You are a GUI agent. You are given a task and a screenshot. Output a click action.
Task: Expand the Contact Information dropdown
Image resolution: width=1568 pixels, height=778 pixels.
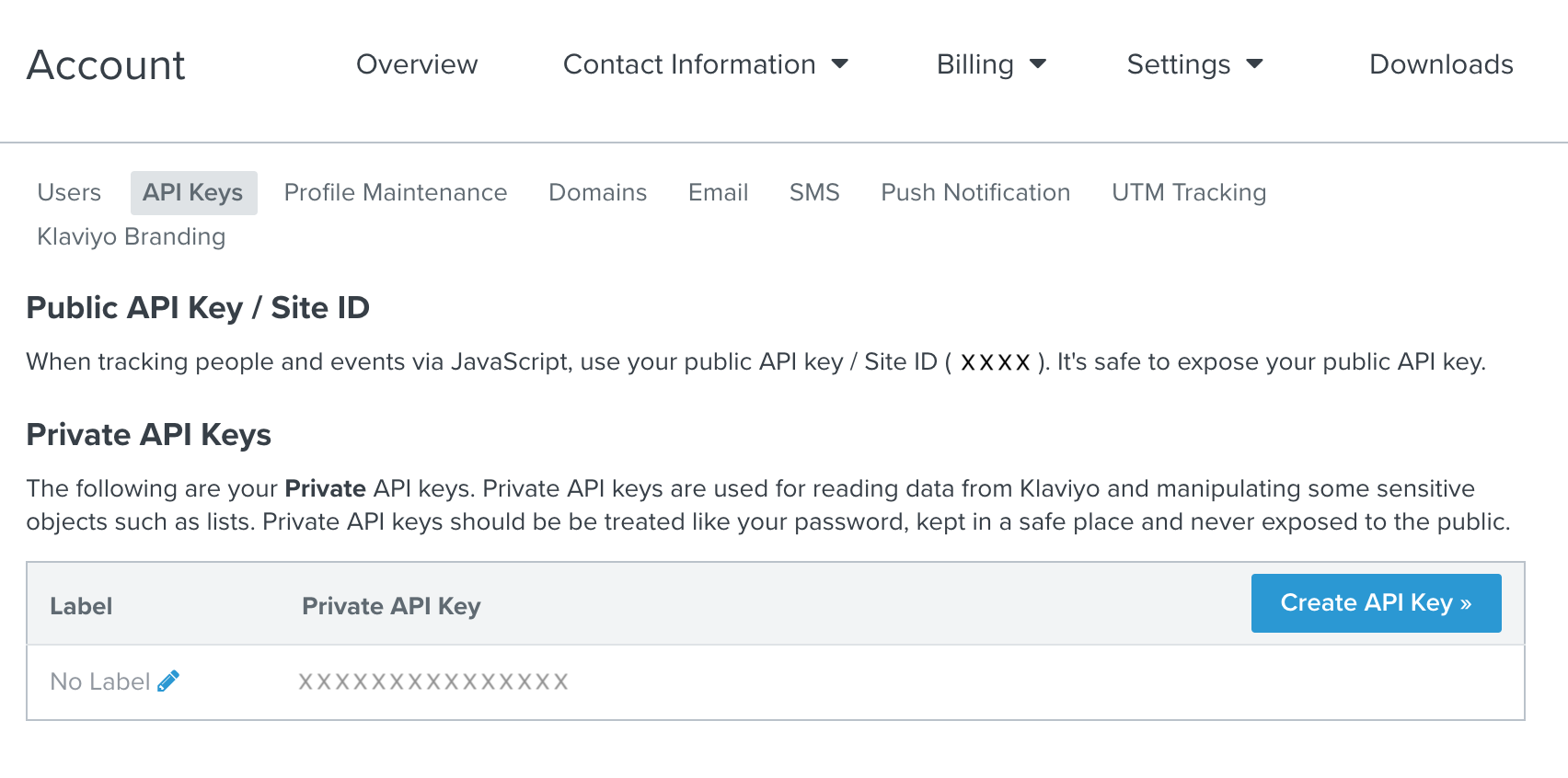coord(705,64)
